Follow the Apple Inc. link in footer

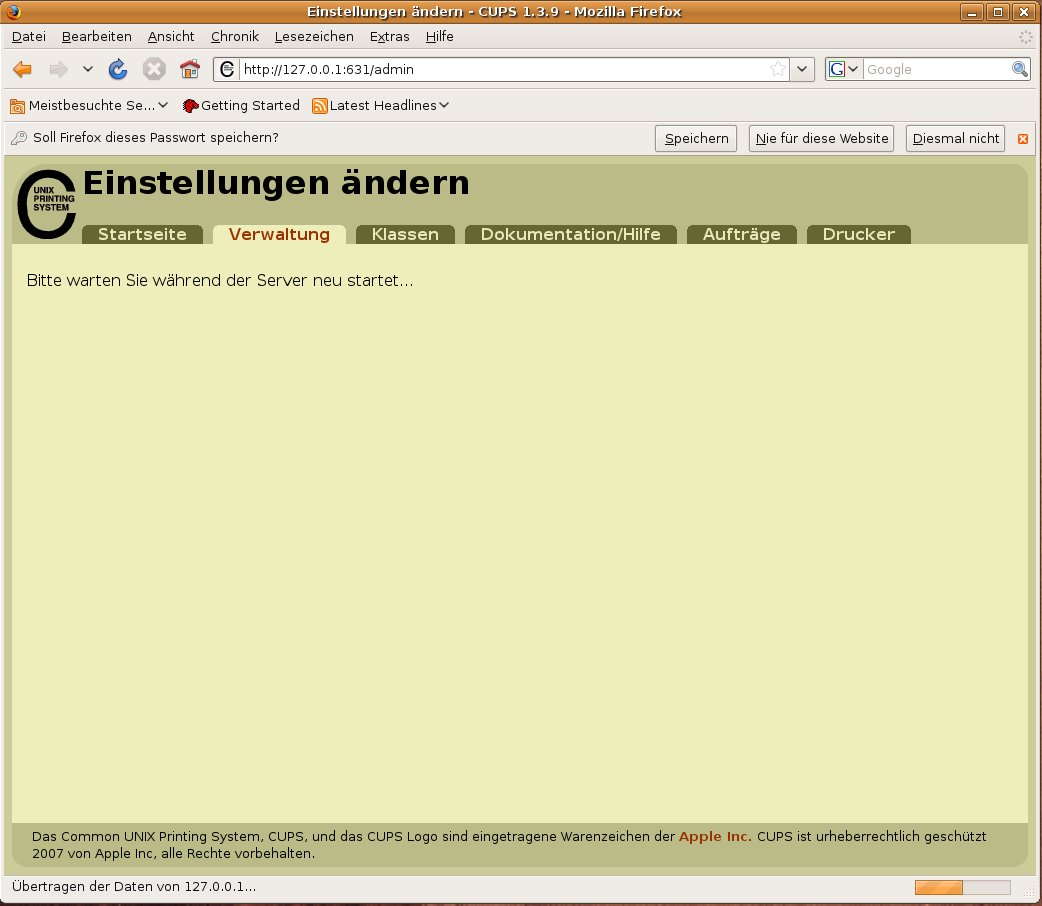[x=715, y=836]
